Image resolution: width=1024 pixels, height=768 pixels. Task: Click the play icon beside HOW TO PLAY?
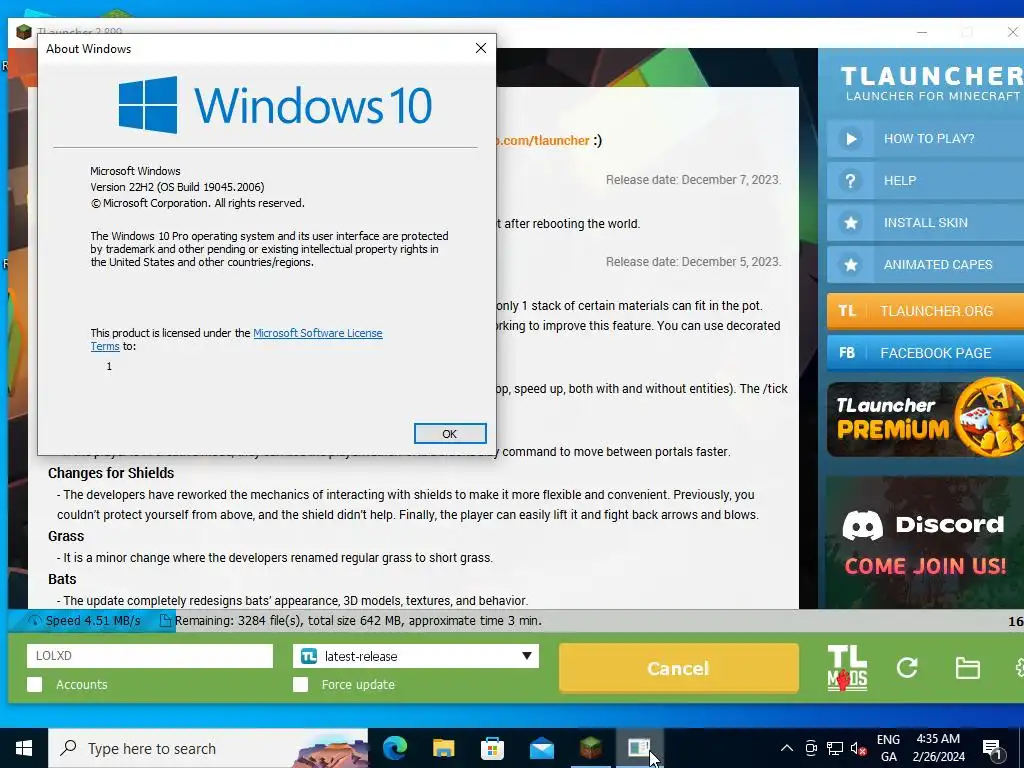coord(850,138)
